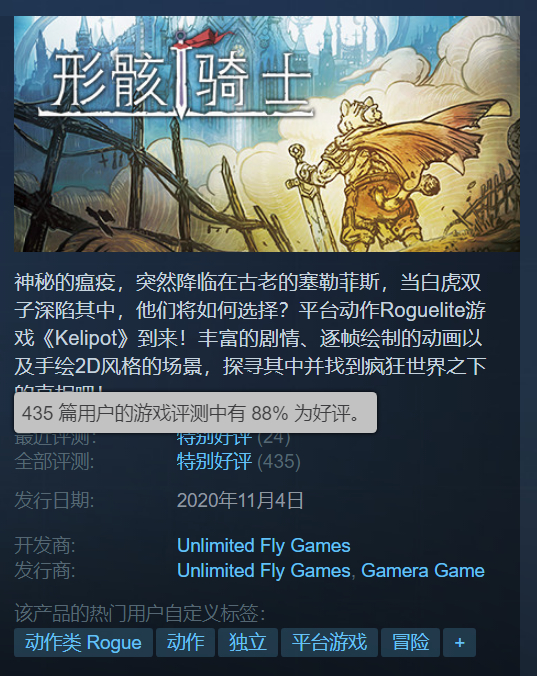Click the 该产品的热门用户自定义标签 heading

coord(140,613)
